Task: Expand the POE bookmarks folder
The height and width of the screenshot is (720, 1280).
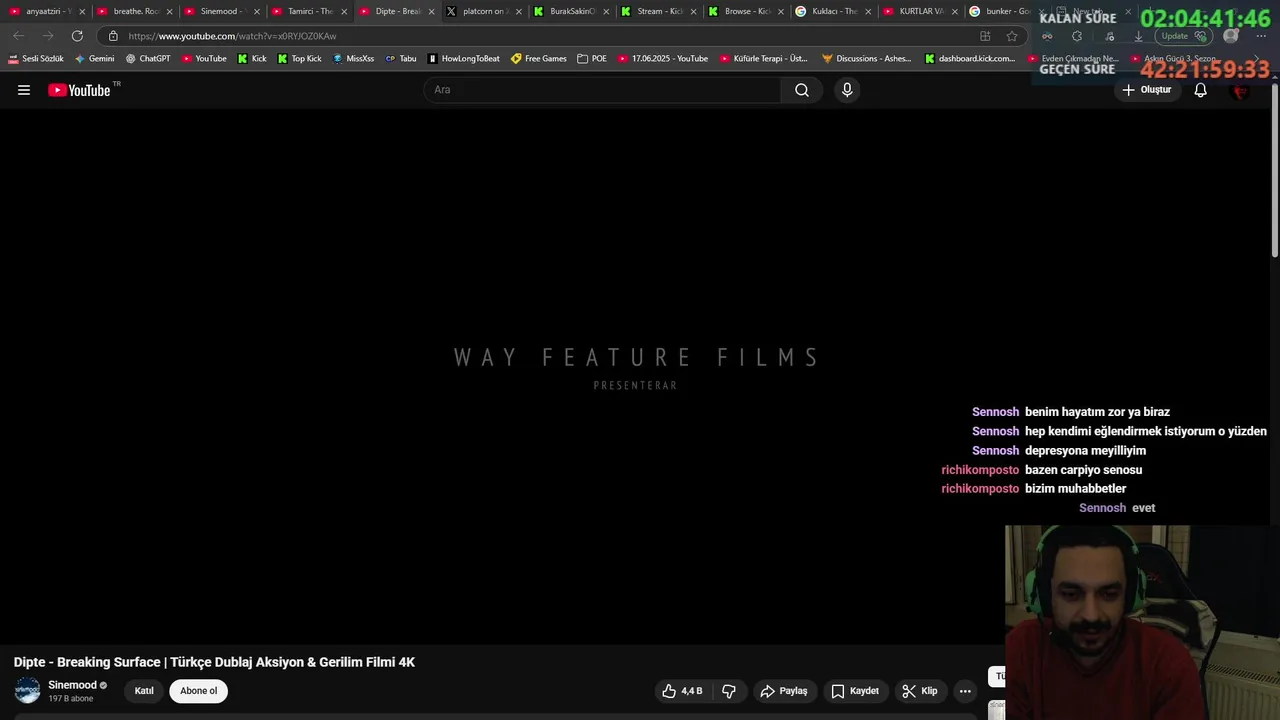Action: [592, 59]
